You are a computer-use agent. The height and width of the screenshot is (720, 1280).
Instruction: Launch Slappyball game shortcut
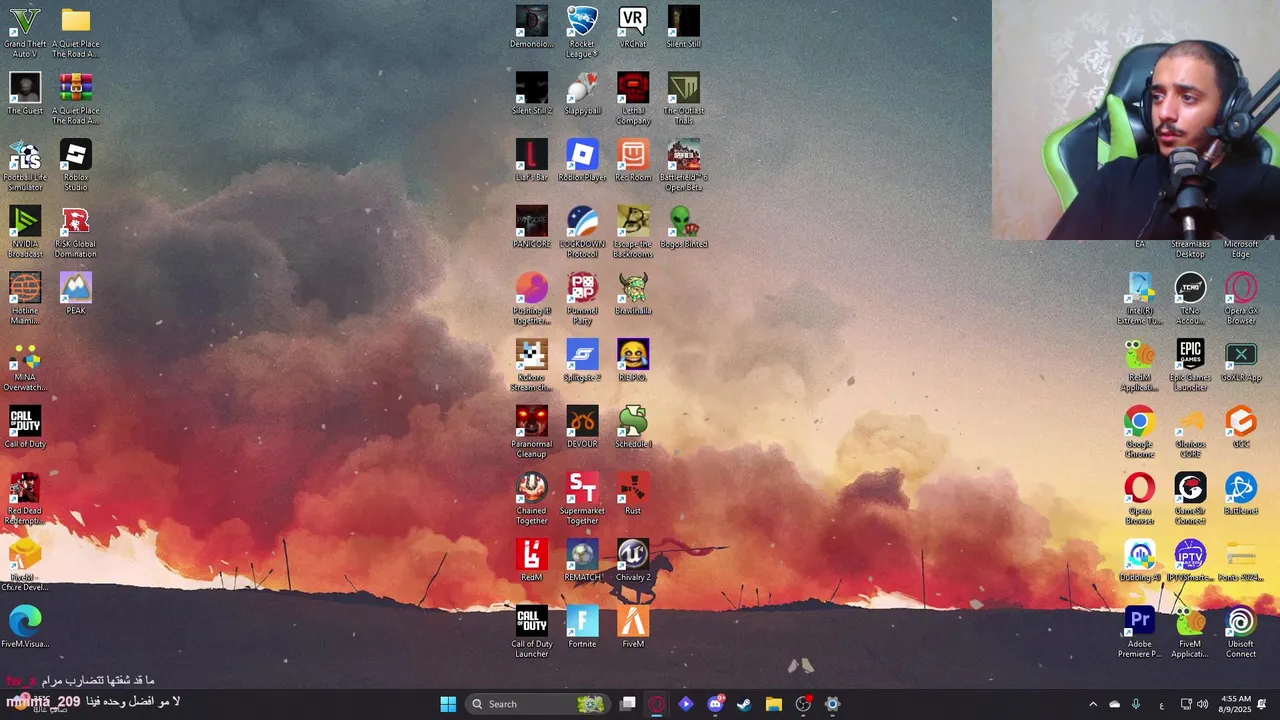pyautogui.click(x=582, y=93)
